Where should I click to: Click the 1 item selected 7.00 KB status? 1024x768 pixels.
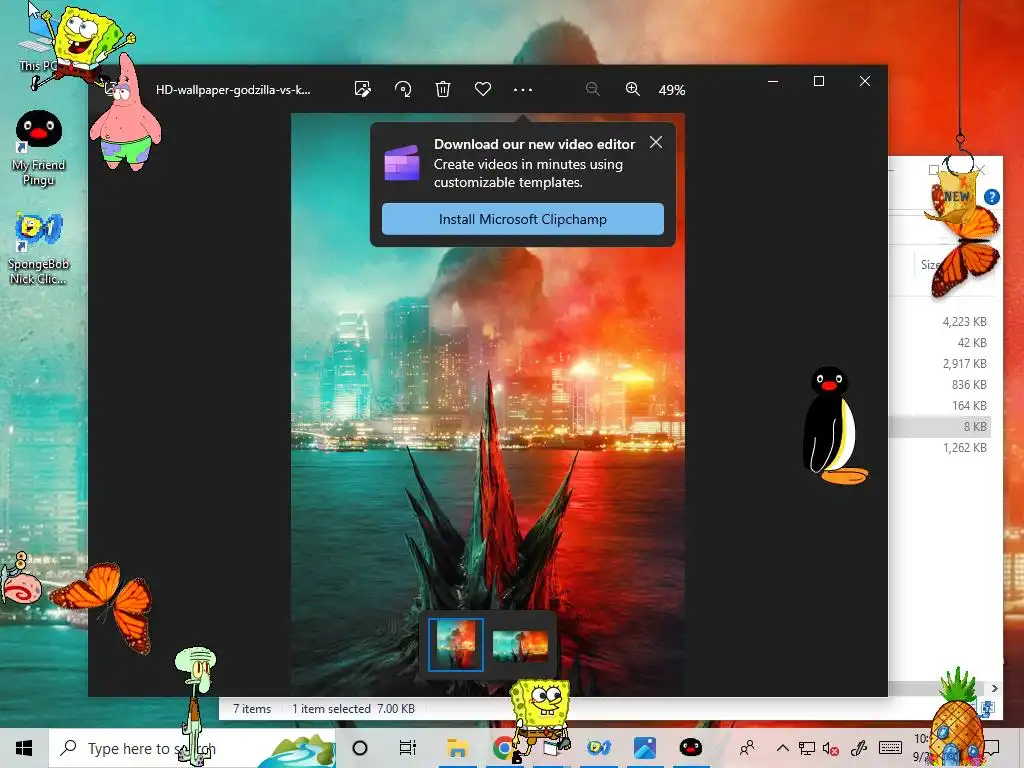tap(353, 709)
